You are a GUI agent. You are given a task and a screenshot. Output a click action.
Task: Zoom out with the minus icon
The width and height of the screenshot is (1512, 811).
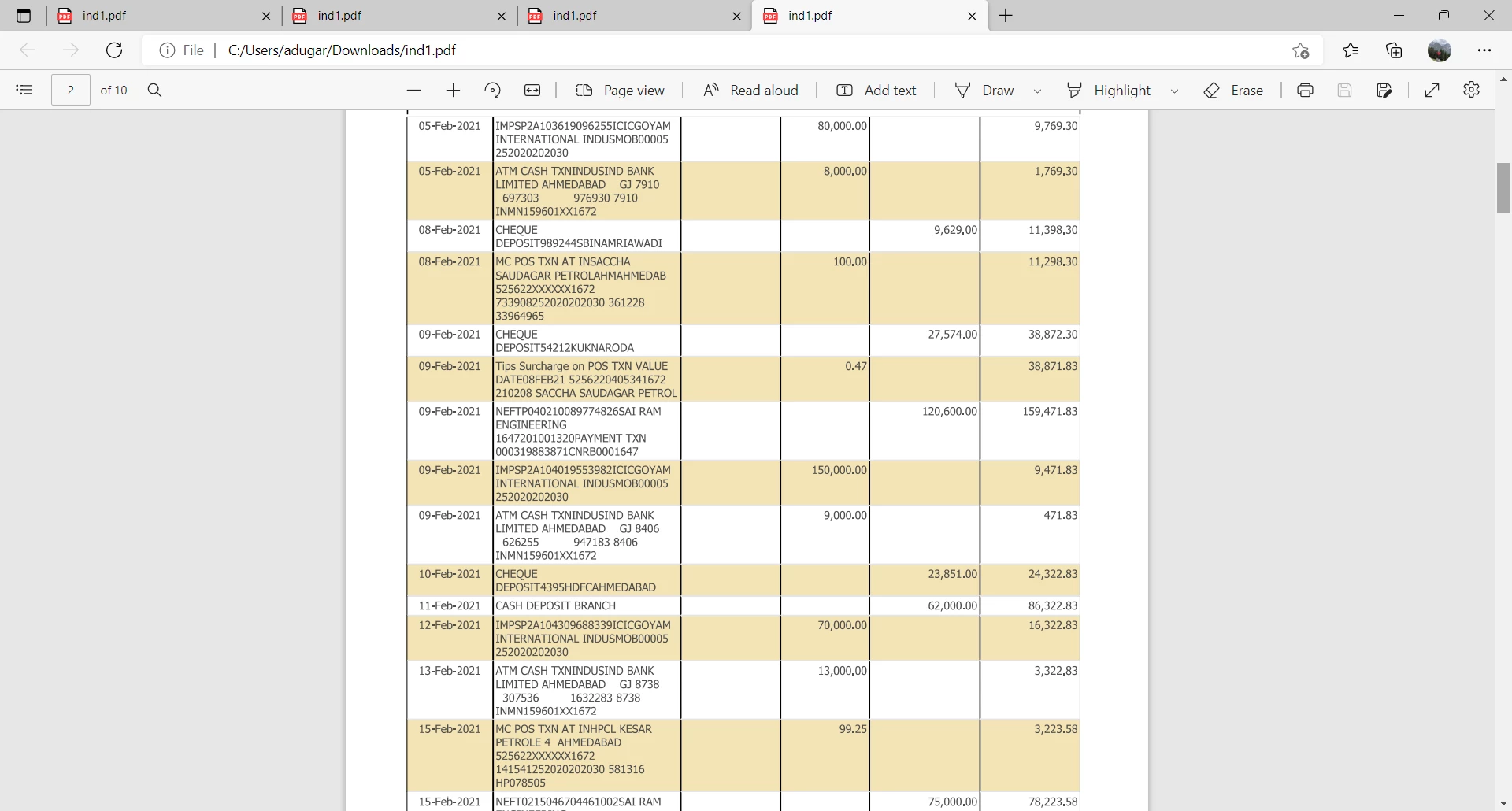(x=413, y=91)
